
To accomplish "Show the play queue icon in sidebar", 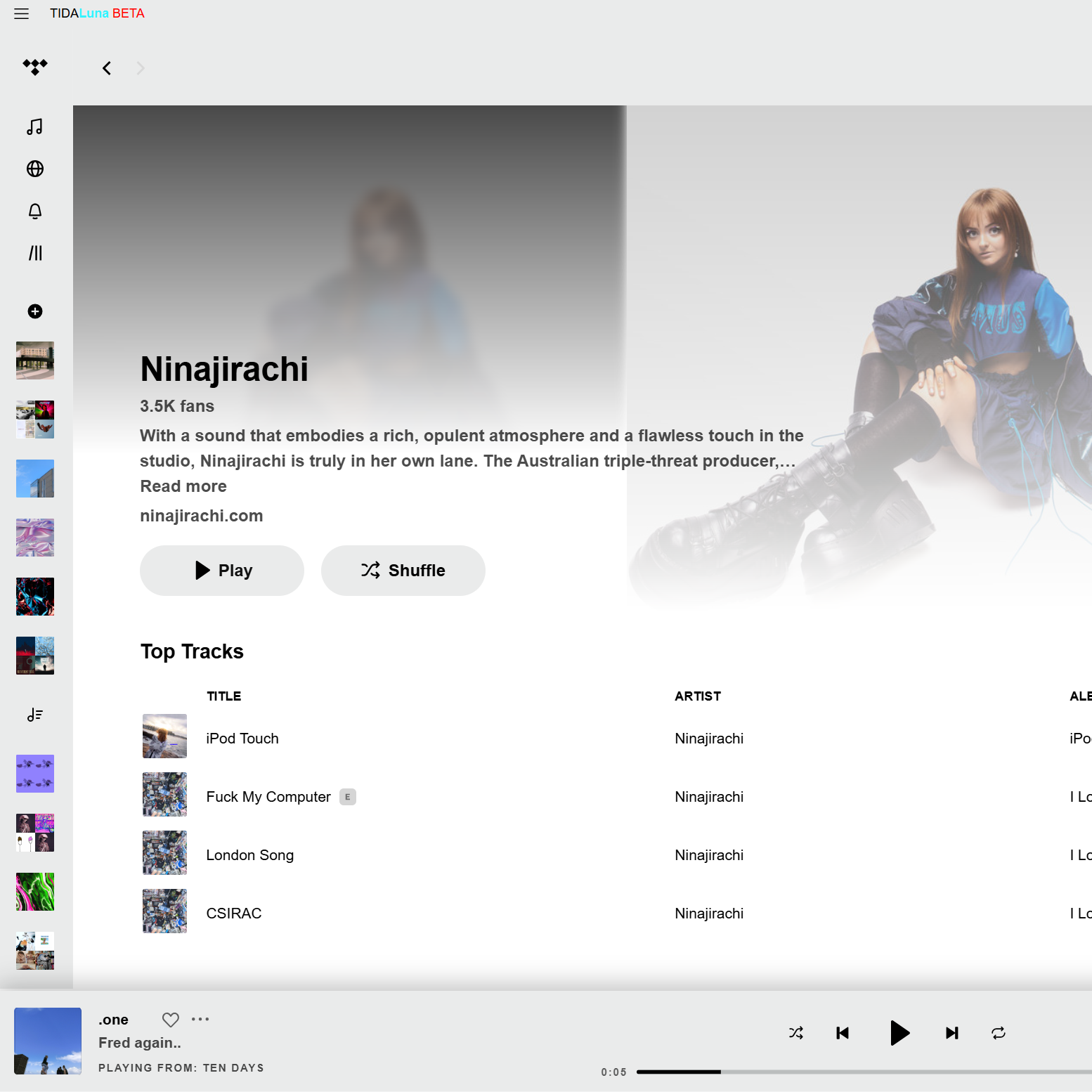I will coord(34,715).
